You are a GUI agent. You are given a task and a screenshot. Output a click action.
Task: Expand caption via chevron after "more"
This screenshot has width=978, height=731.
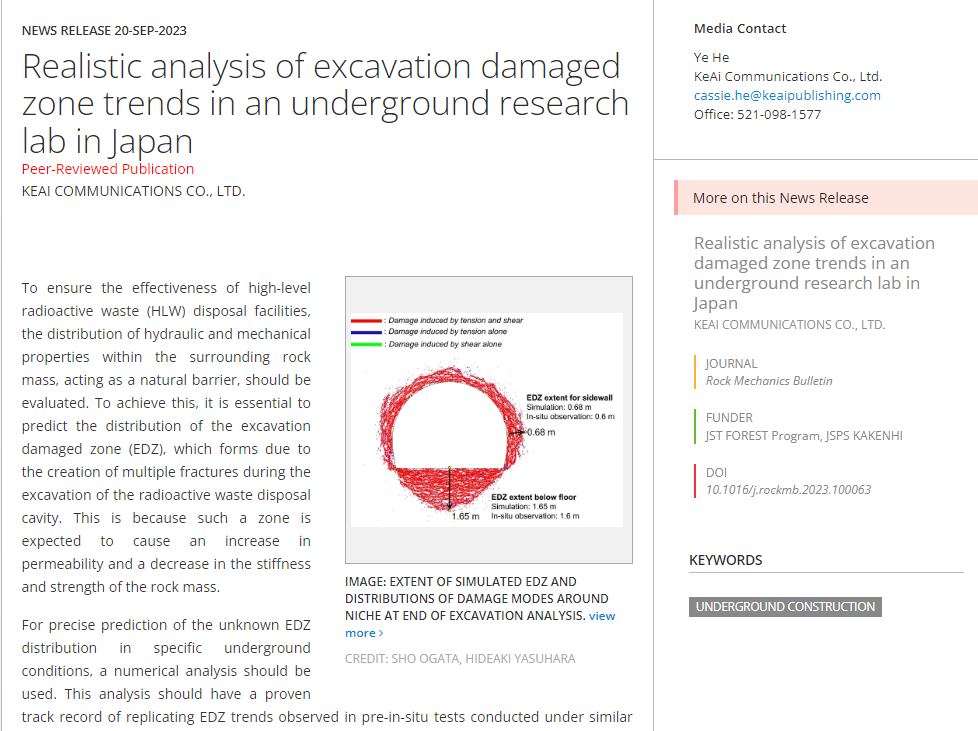click(381, 633)
